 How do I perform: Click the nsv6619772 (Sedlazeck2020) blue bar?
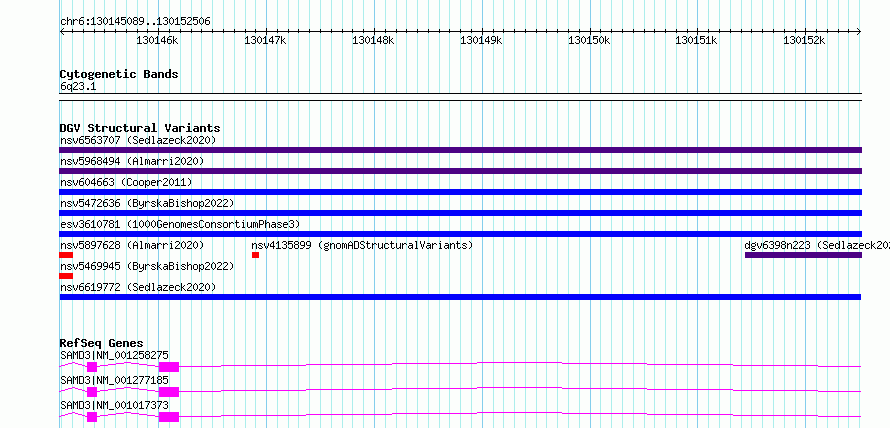(460, 297)
